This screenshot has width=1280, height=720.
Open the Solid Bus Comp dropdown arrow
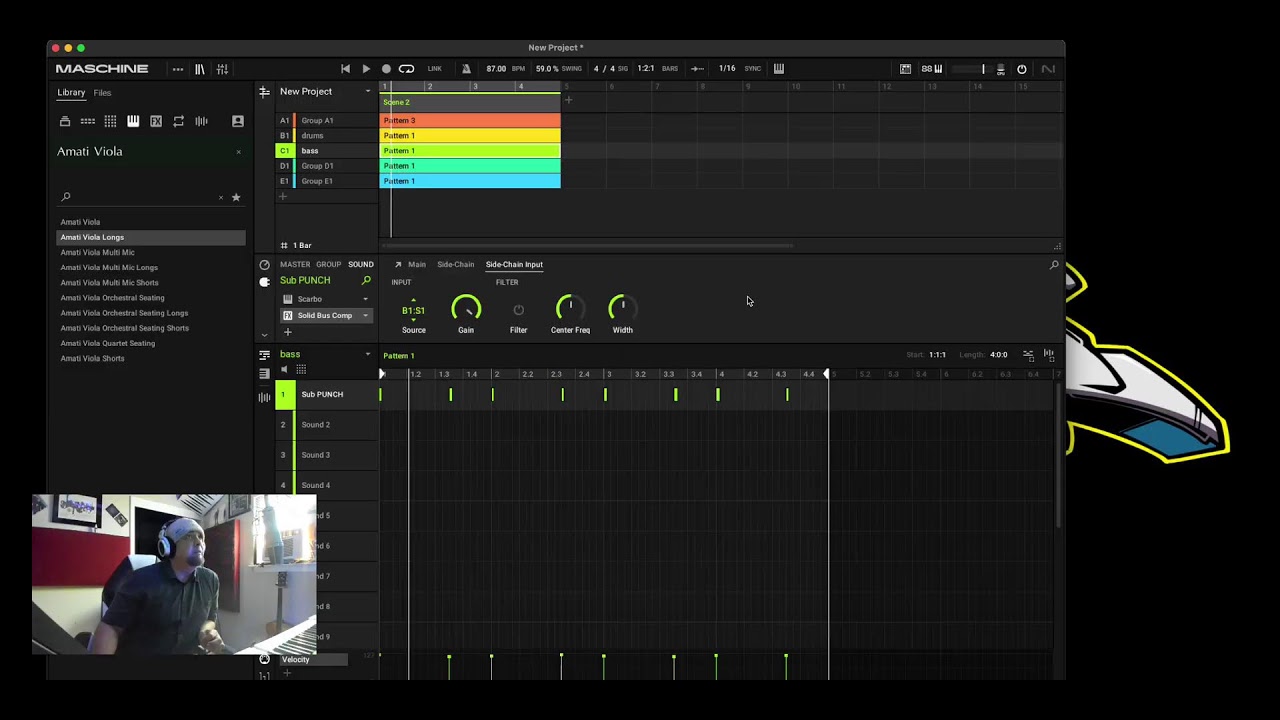point(365,316)
